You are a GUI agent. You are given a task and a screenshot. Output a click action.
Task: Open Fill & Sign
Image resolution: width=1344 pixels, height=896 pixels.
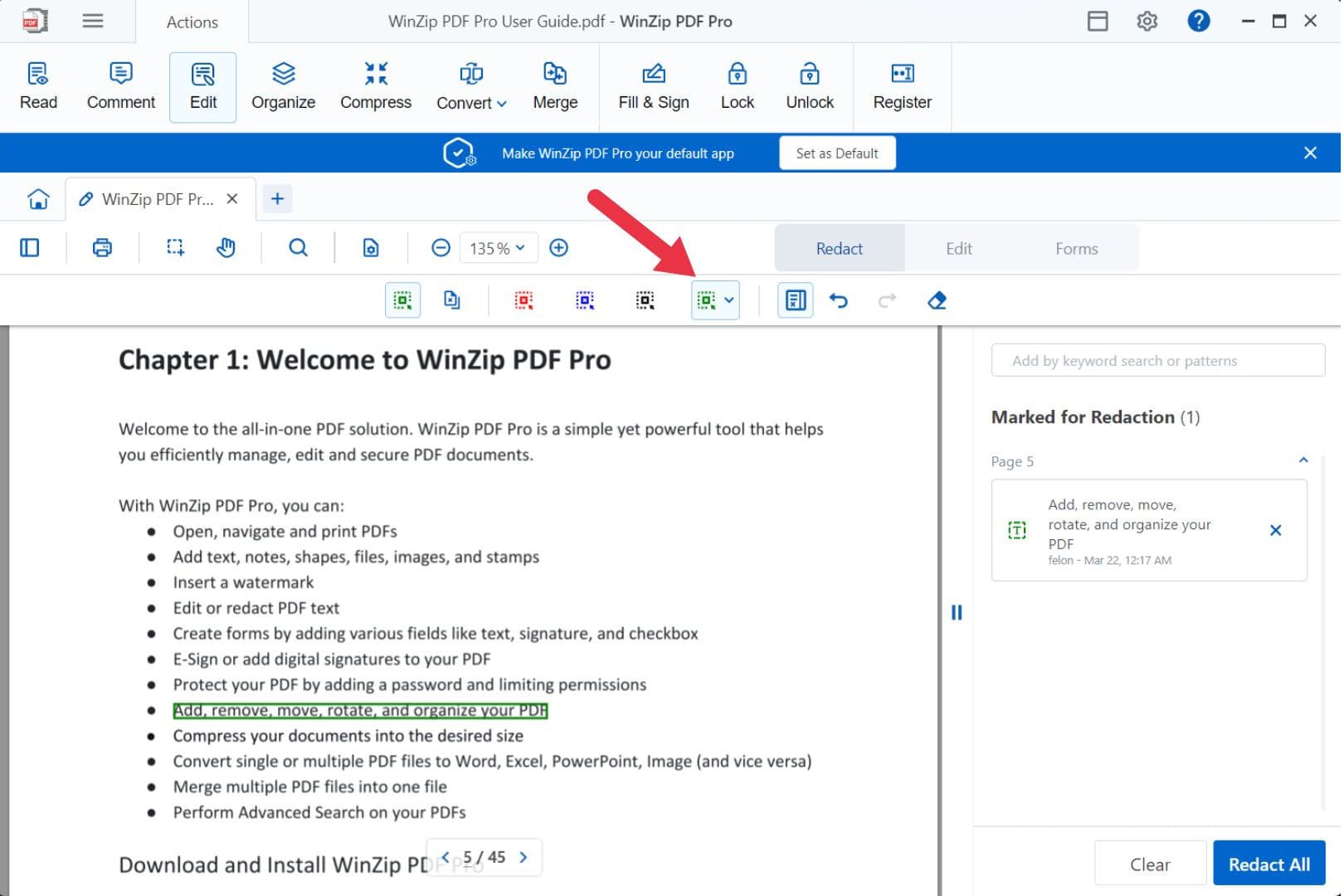(x=654, y=86)
